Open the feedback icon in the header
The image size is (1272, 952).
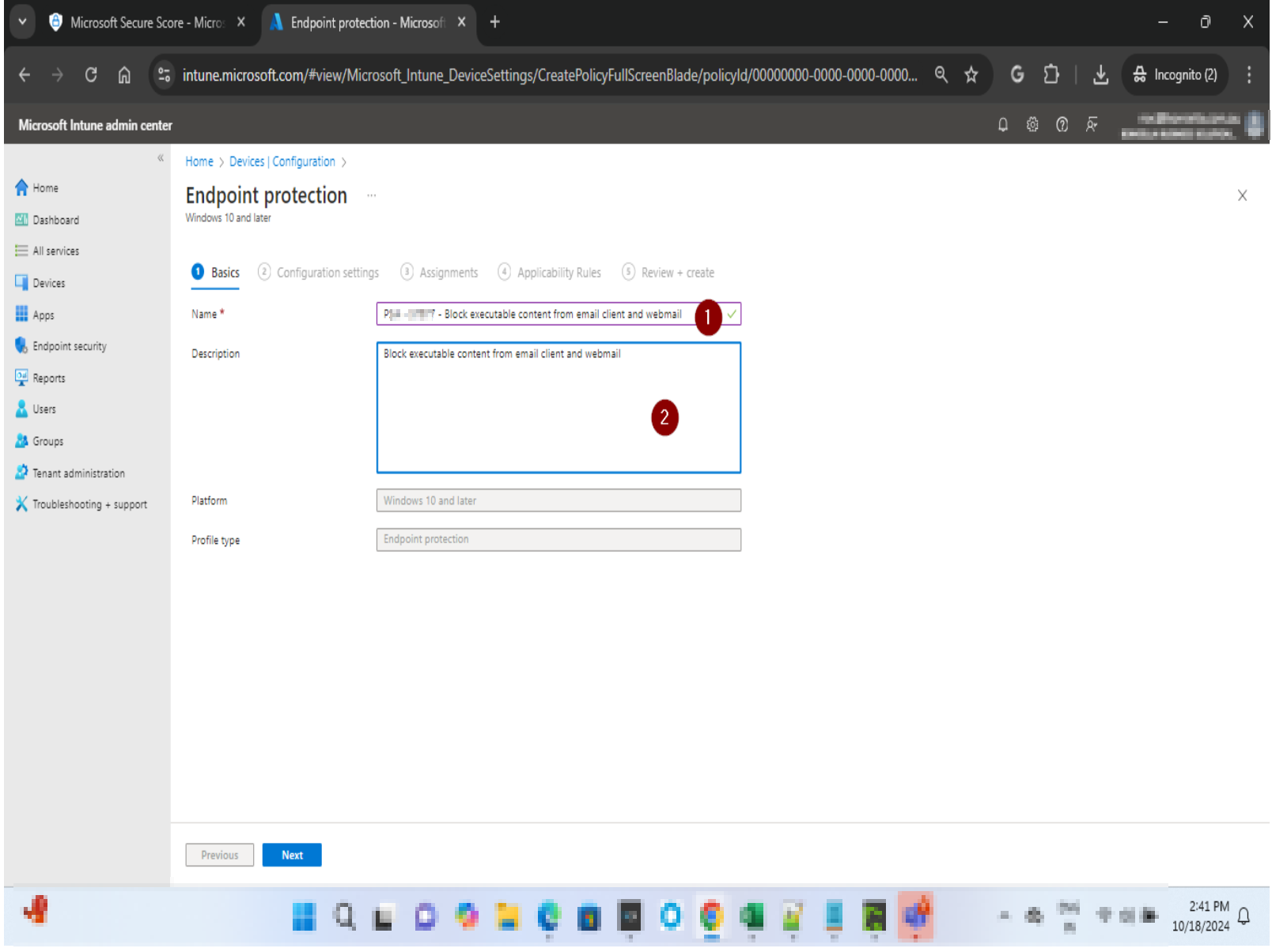tap(1092, 125)
